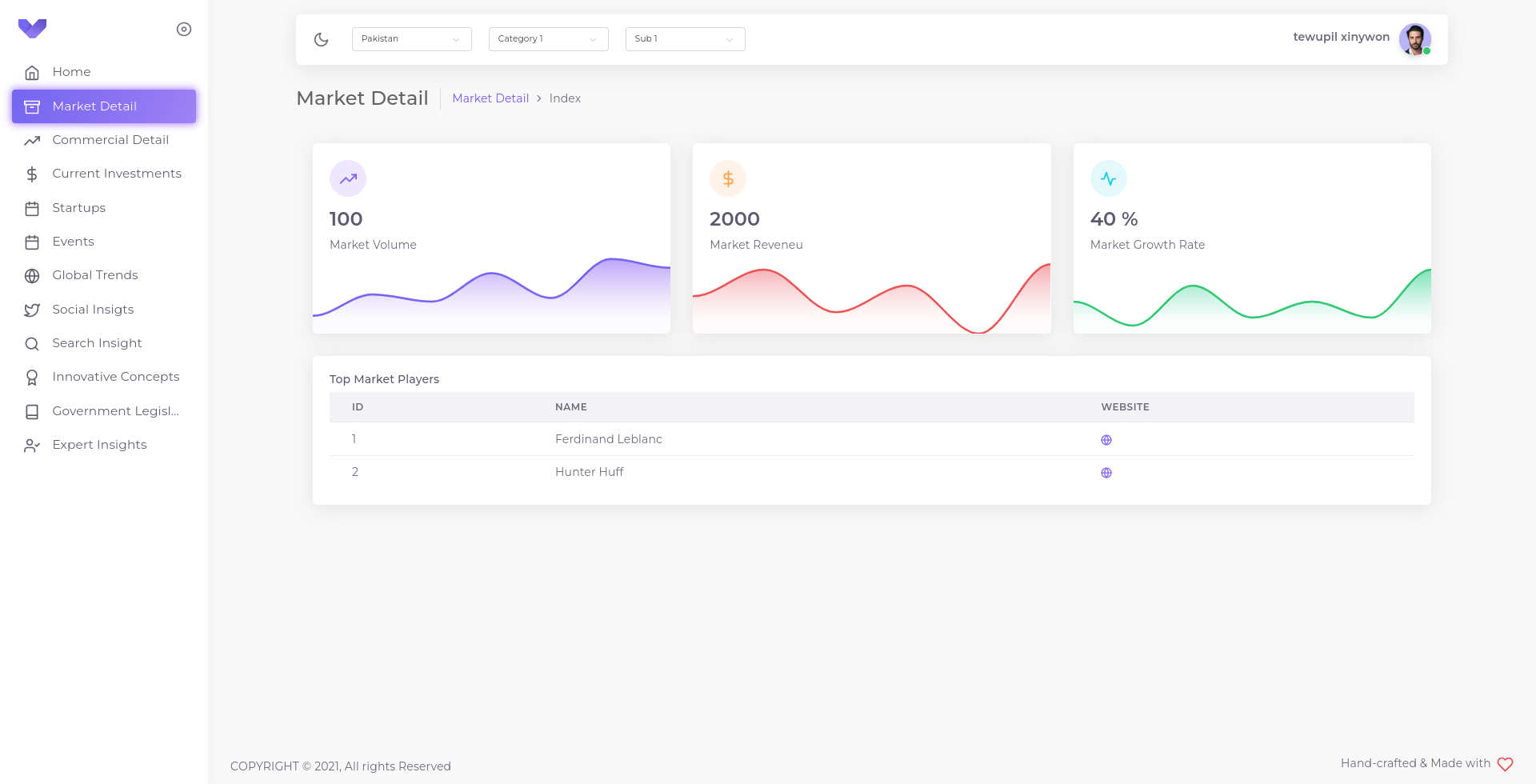Click the Startups calendar icon

[x=32, y=209]
